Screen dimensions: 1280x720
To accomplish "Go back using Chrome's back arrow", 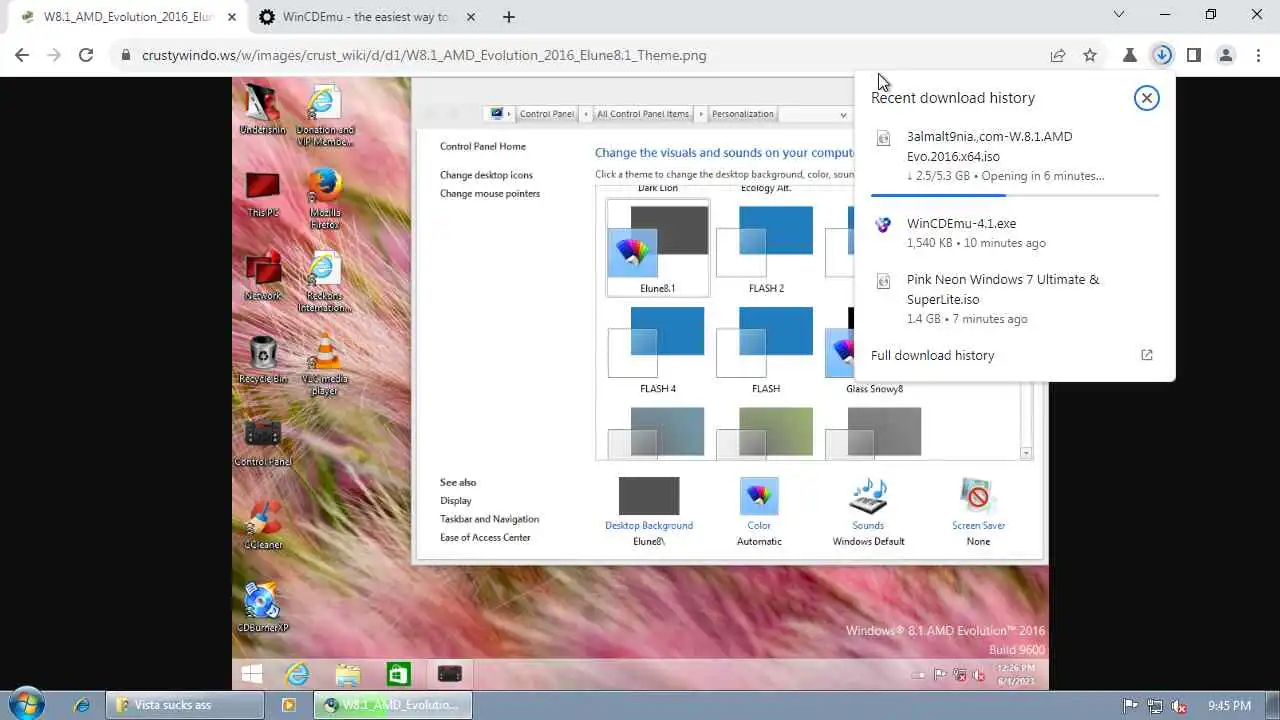I will 22,55.
